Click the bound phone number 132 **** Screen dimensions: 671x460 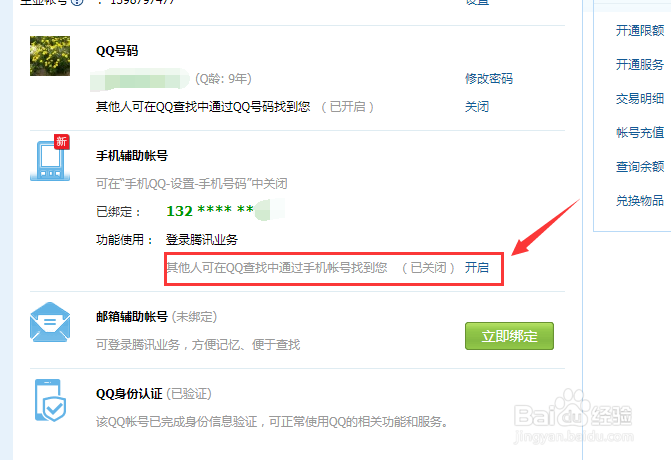[x=225, y=211]
